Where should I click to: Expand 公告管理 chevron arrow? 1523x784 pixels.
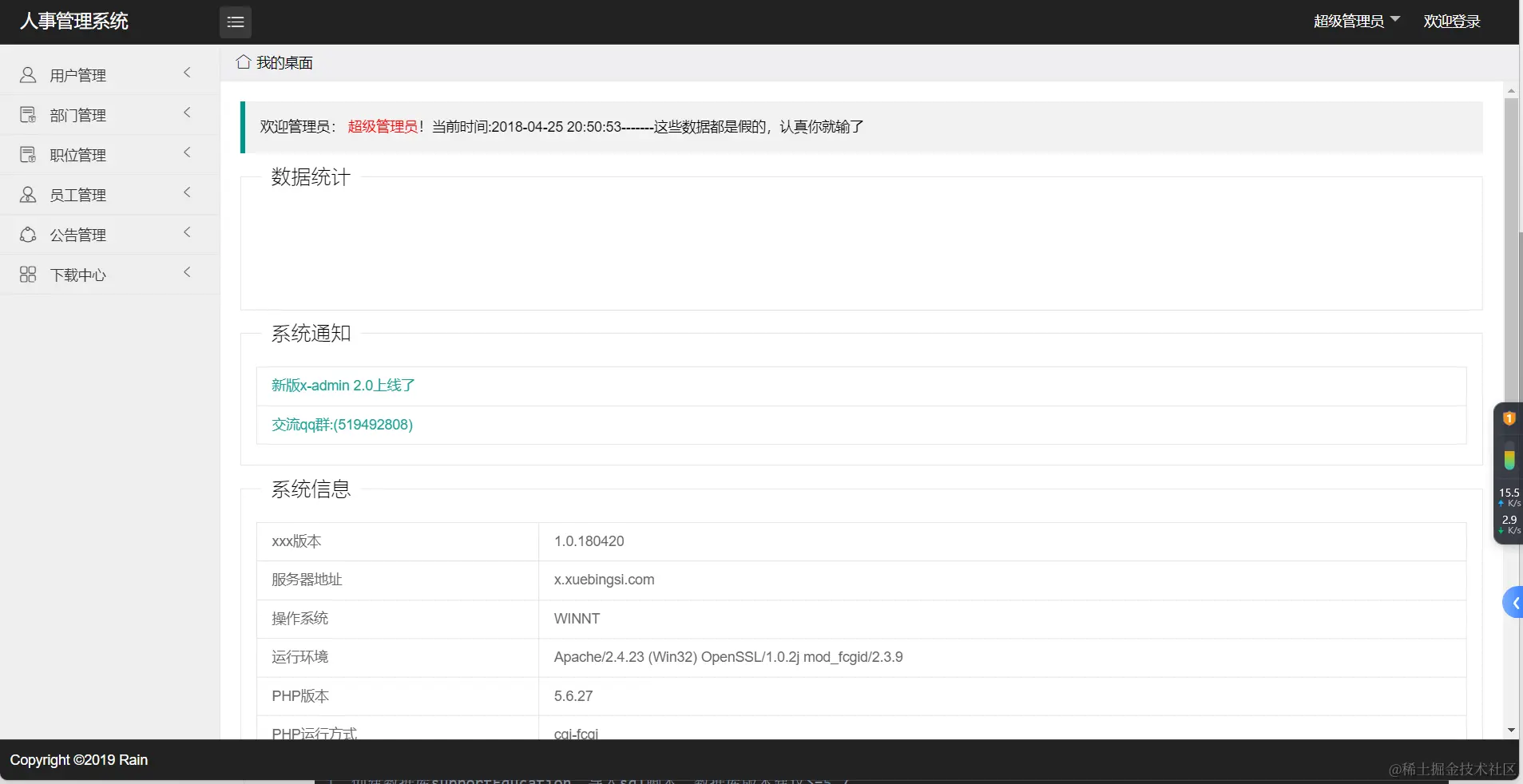[x=187, y=232]
